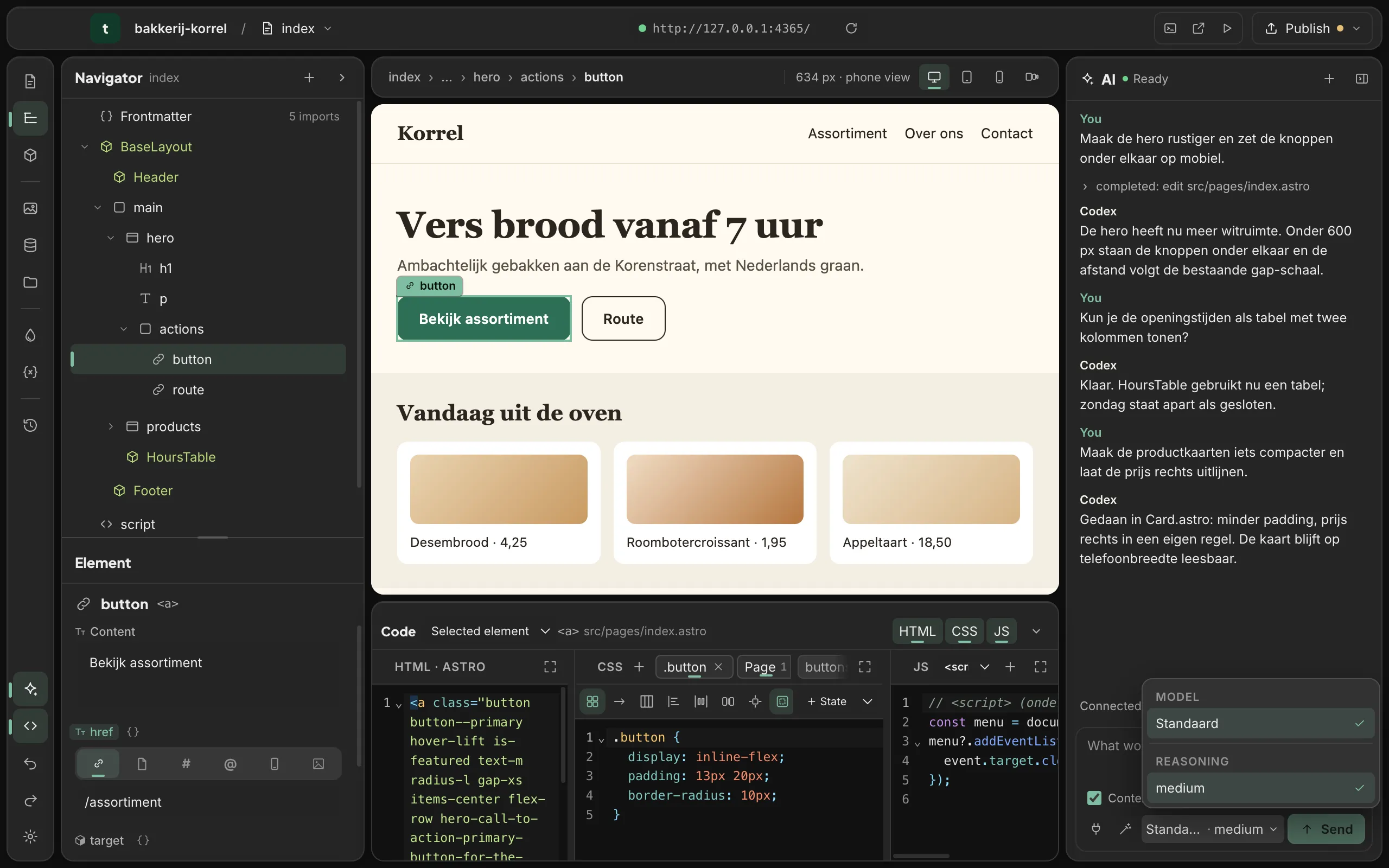Screen dimensions: 1389x868
Task: Click the Appeltaart product image
Action: coord(931,489)
